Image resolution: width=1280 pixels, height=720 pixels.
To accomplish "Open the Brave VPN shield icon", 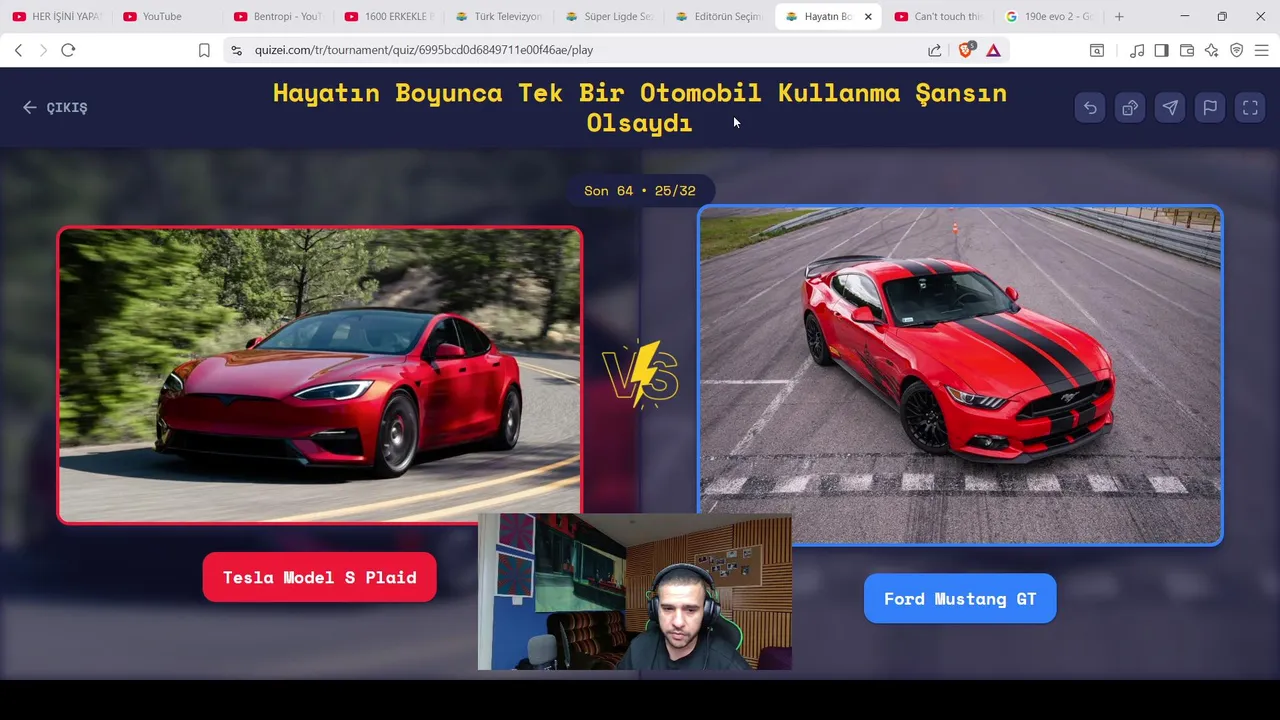I will coord(1237,50).
